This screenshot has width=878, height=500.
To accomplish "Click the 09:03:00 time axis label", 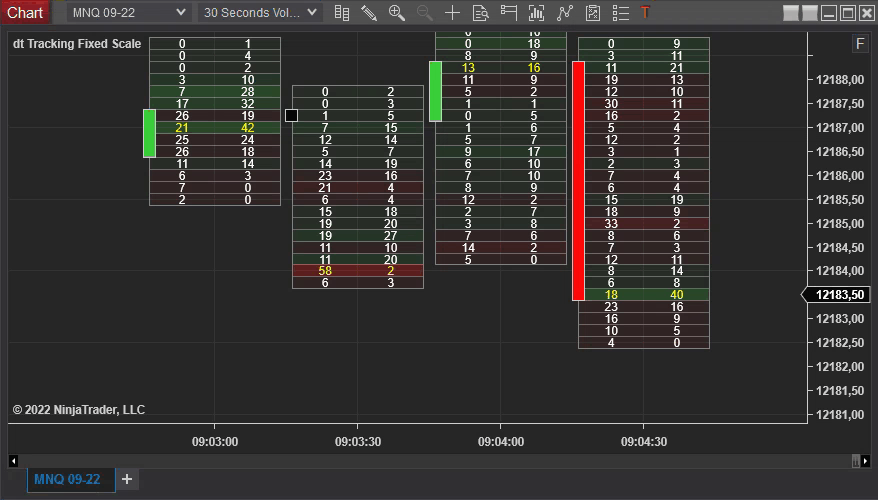I will pyautogui.click(x=214, y=442).
